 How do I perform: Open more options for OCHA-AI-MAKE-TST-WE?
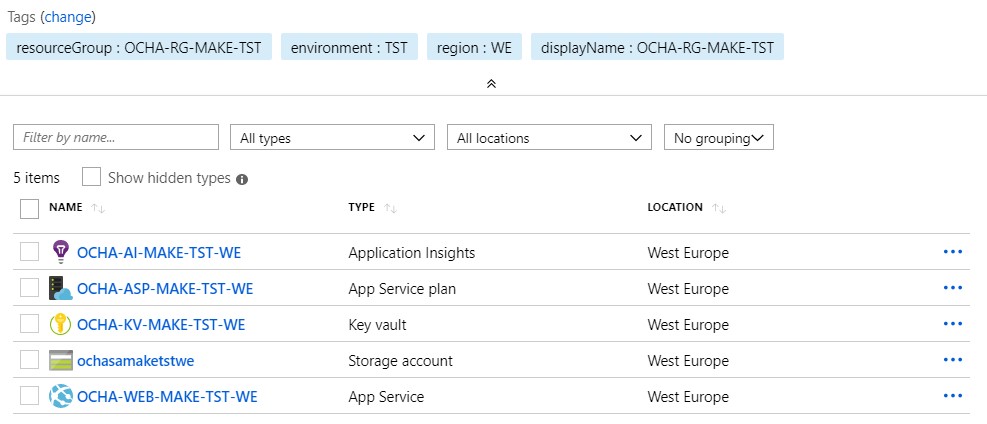(952, 252)
